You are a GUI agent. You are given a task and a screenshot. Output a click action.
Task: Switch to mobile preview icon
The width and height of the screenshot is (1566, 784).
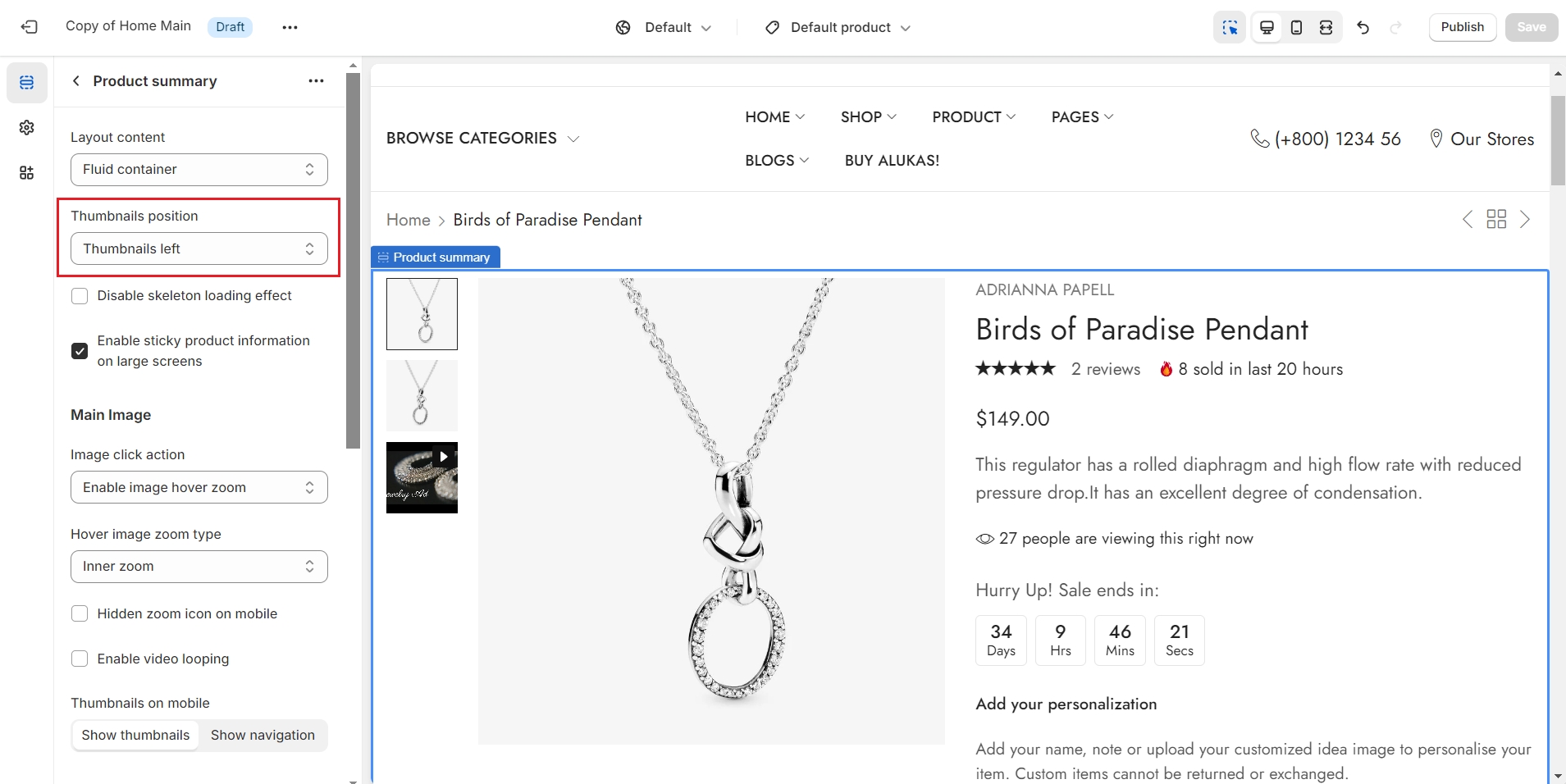1296,27
